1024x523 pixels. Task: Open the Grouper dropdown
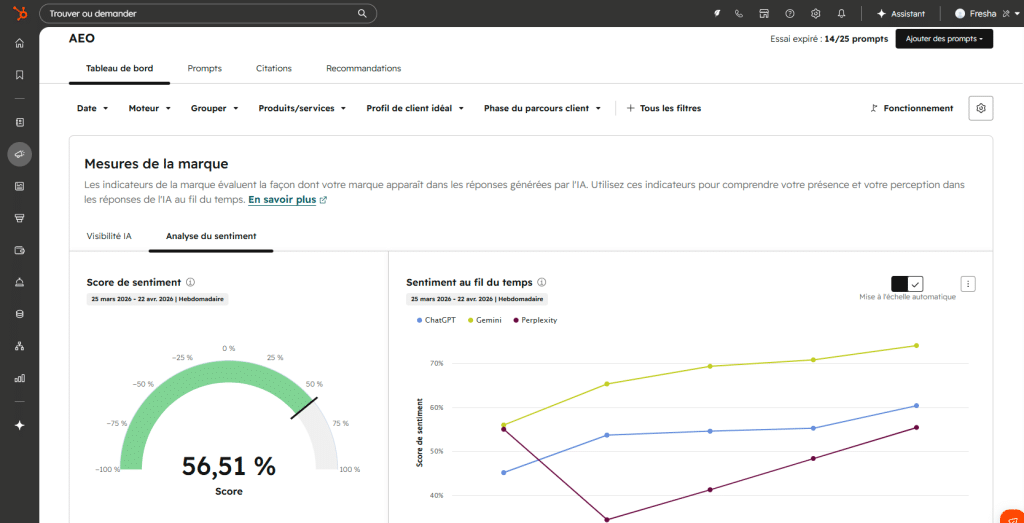pos(214,108)
